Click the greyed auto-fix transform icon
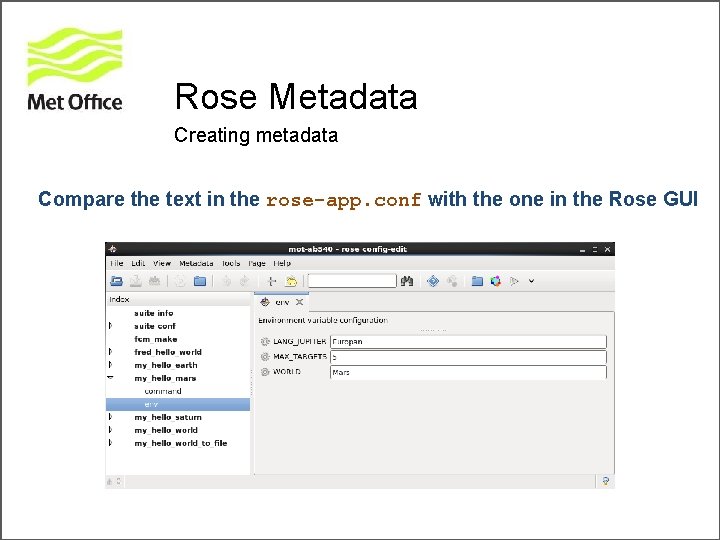The width and height of the screenshot is (720, 540). [x=452, y=281]
